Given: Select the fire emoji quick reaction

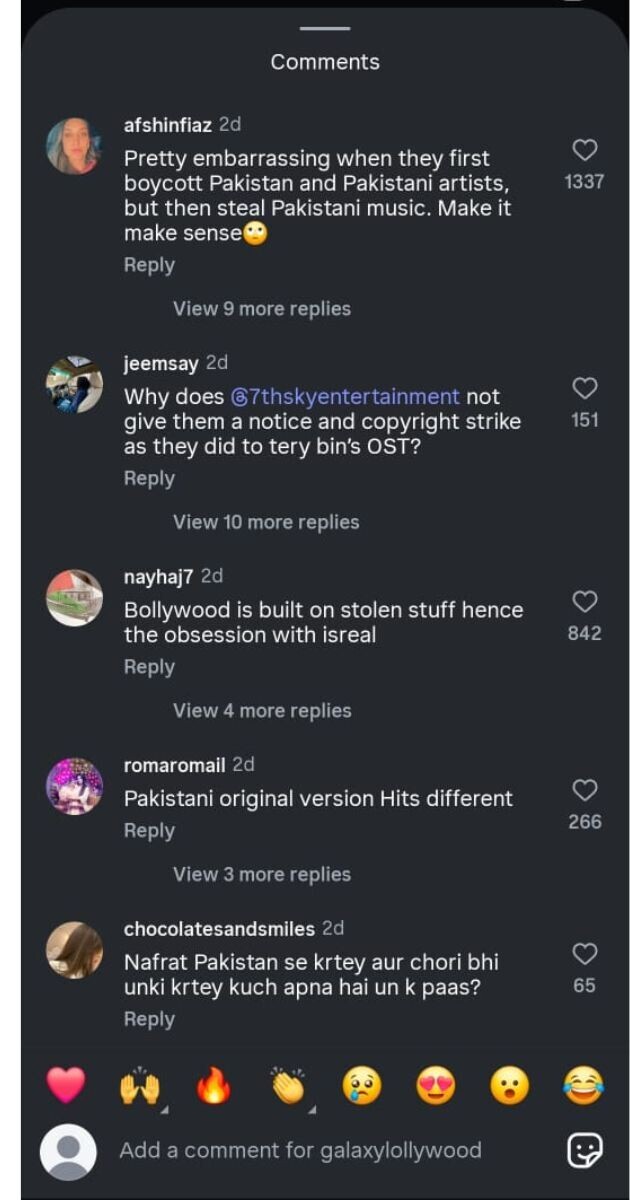Looking at the screenshot, I should tap(213, 1085).
